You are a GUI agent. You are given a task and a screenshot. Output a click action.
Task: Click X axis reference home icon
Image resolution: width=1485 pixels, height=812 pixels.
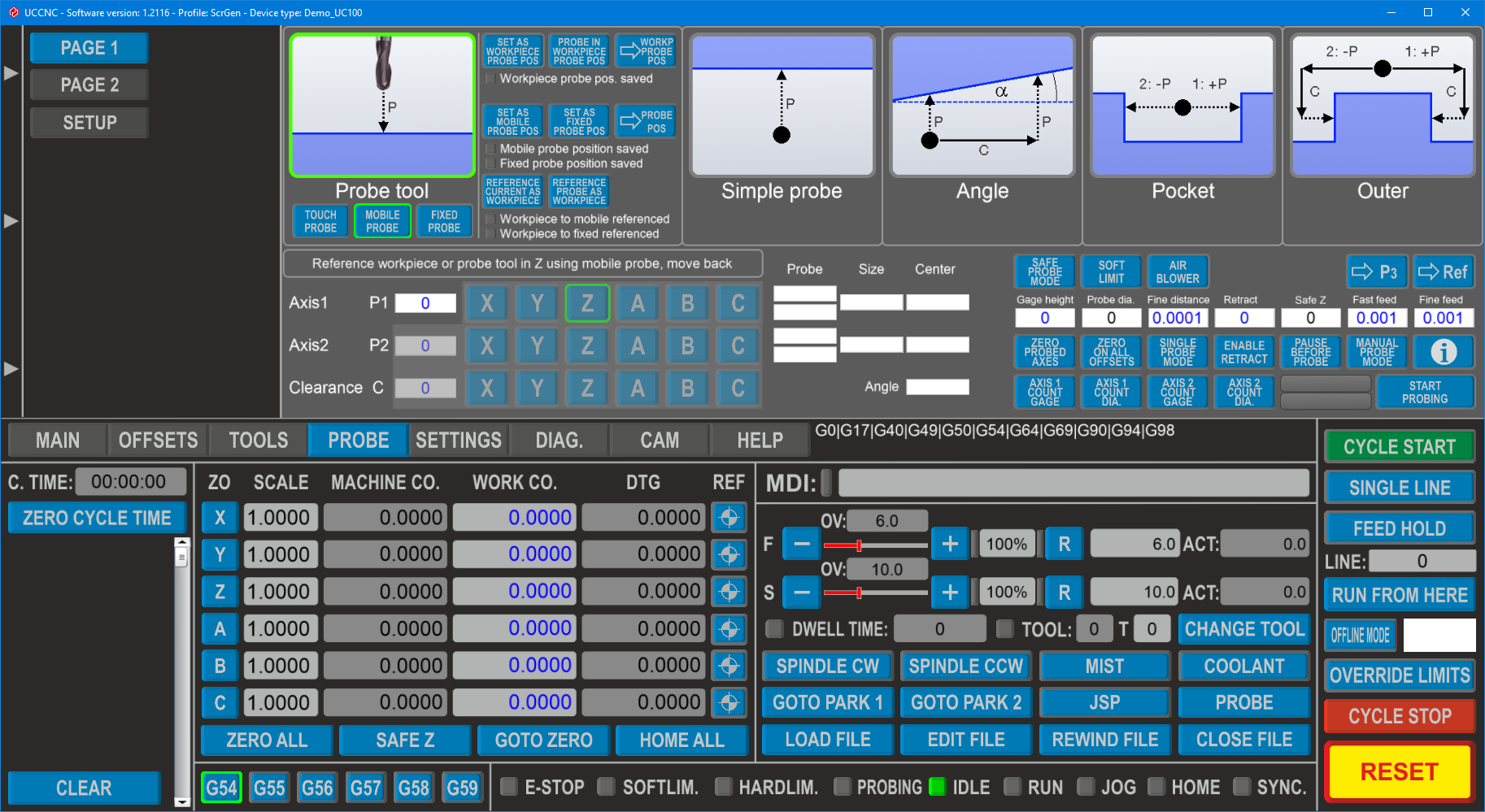(729, 518)
